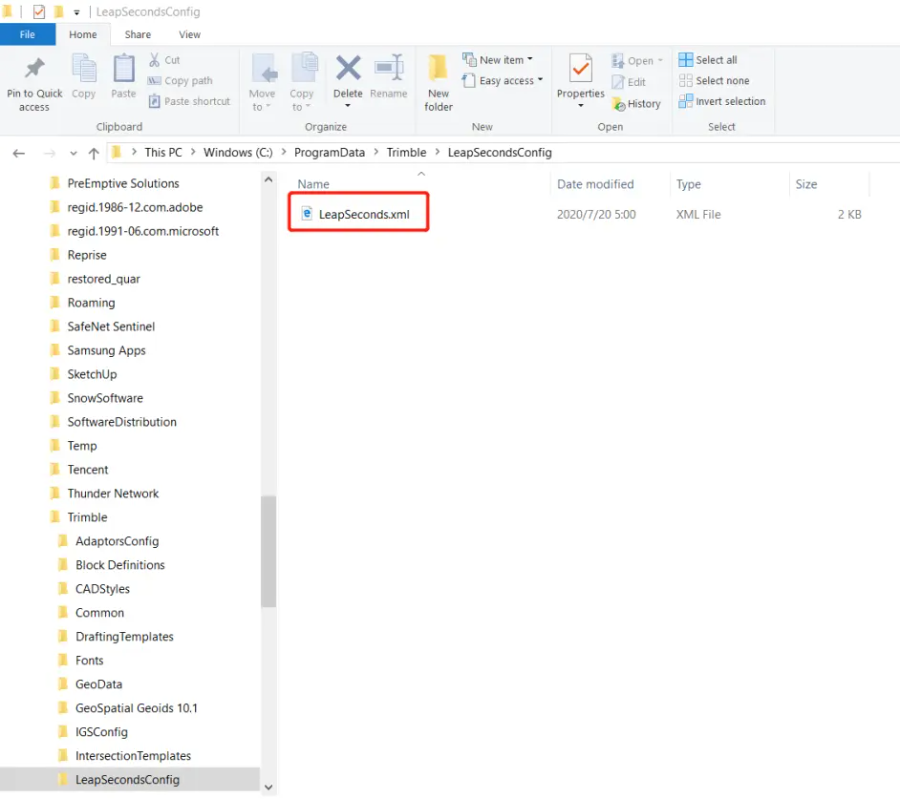
Task: Select the CADStyles folder
Action: tap(103, 589)
